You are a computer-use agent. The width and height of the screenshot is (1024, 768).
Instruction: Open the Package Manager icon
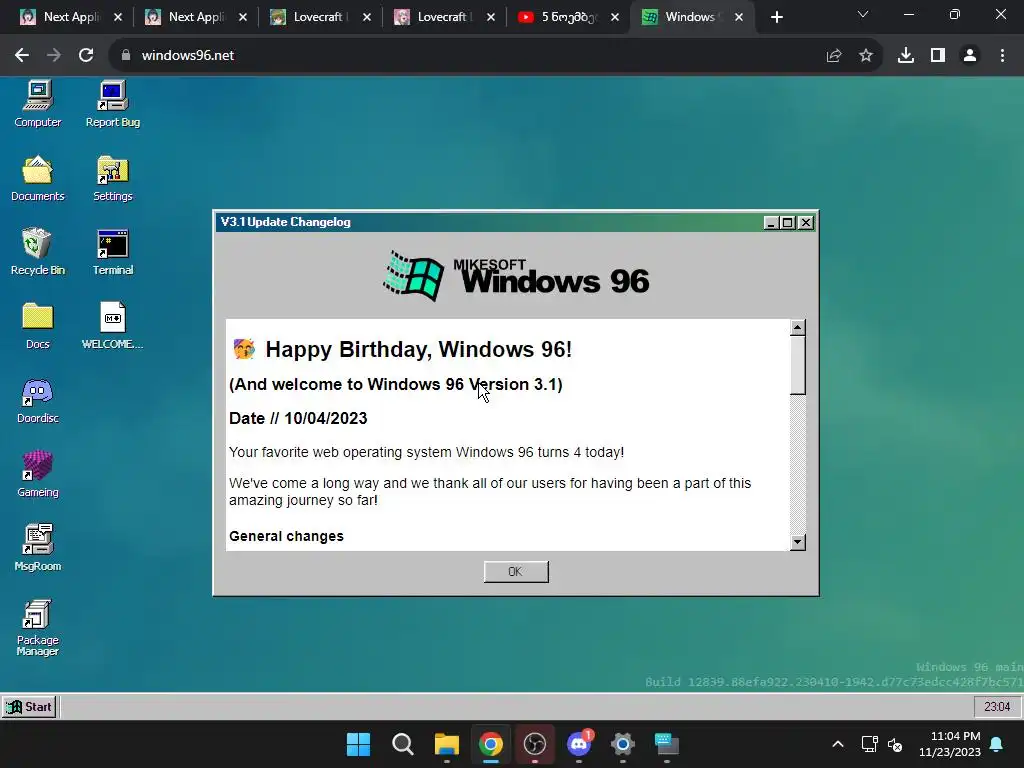click(x=38, y=627)
